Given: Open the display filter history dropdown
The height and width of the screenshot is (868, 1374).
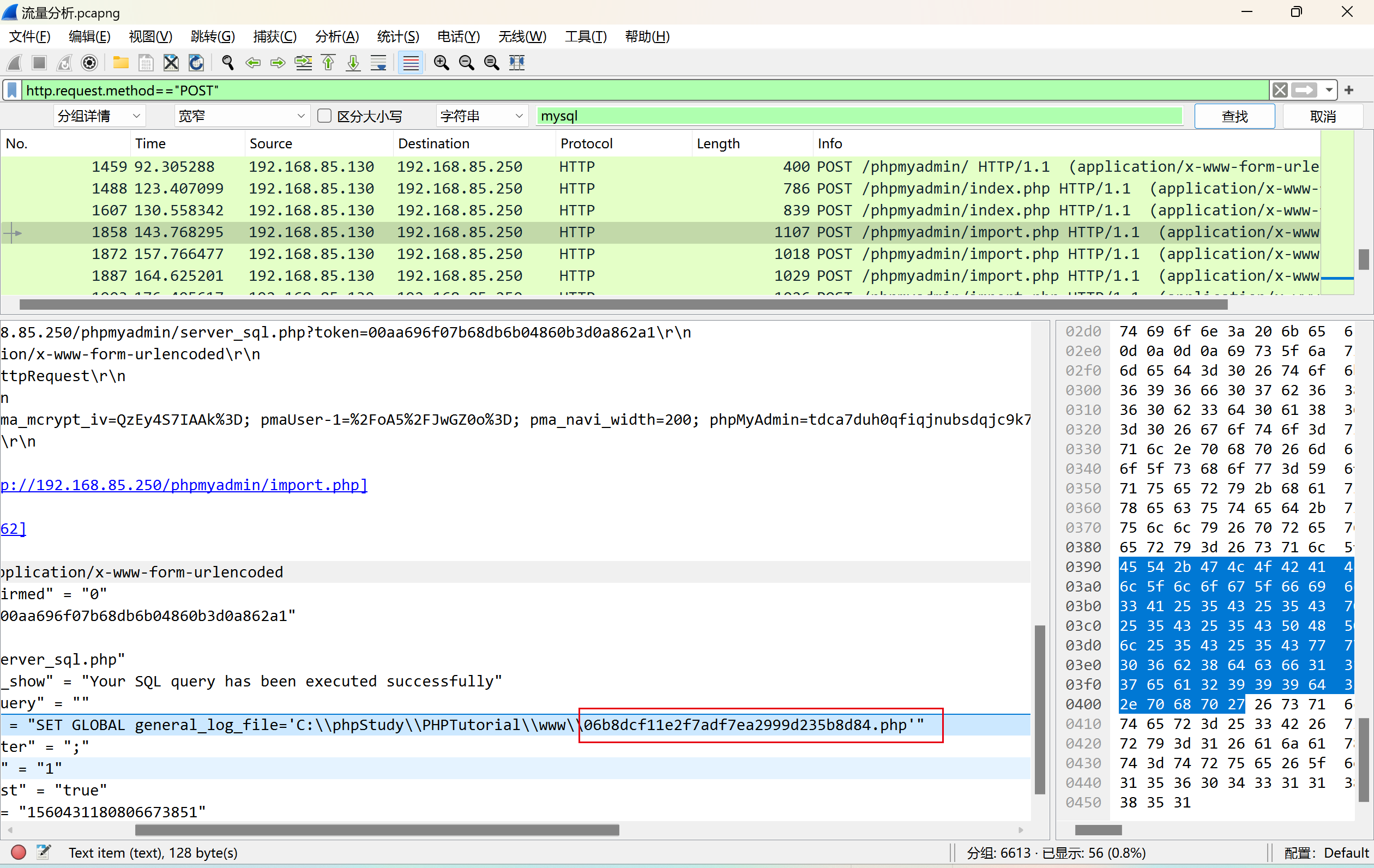Looking at the screenshot, I should (1328, 90).
